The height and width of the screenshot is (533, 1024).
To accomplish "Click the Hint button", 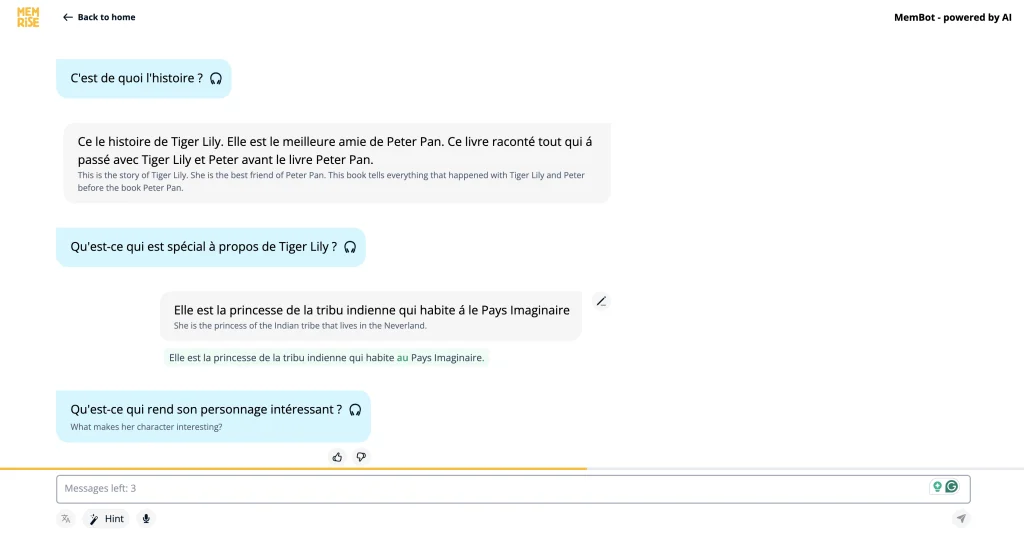I will [106, 519].
